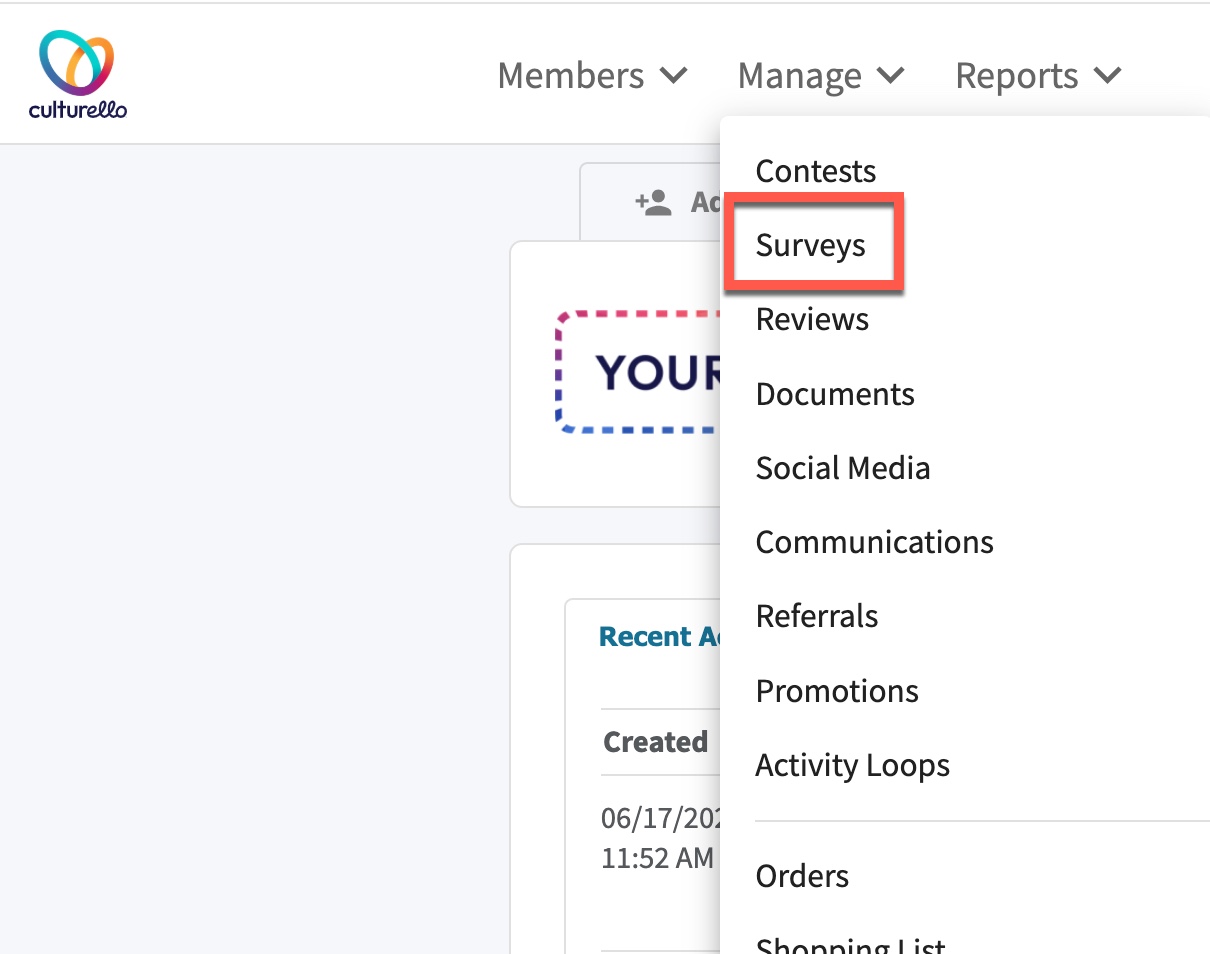Click the Created column header
The height and width of the screenshot is (954, 1210).
(x=656, y=742)
